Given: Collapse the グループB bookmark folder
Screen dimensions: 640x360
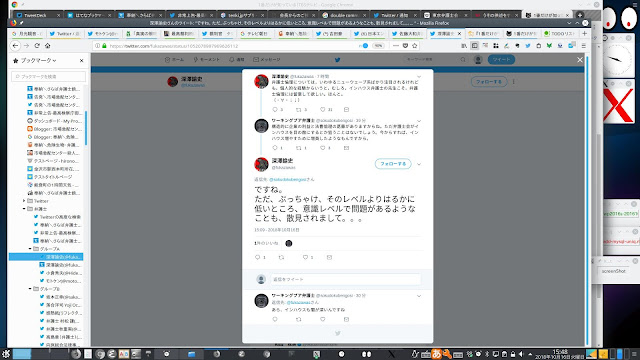Looking at the screenshot, I should (x=30, y=289).
